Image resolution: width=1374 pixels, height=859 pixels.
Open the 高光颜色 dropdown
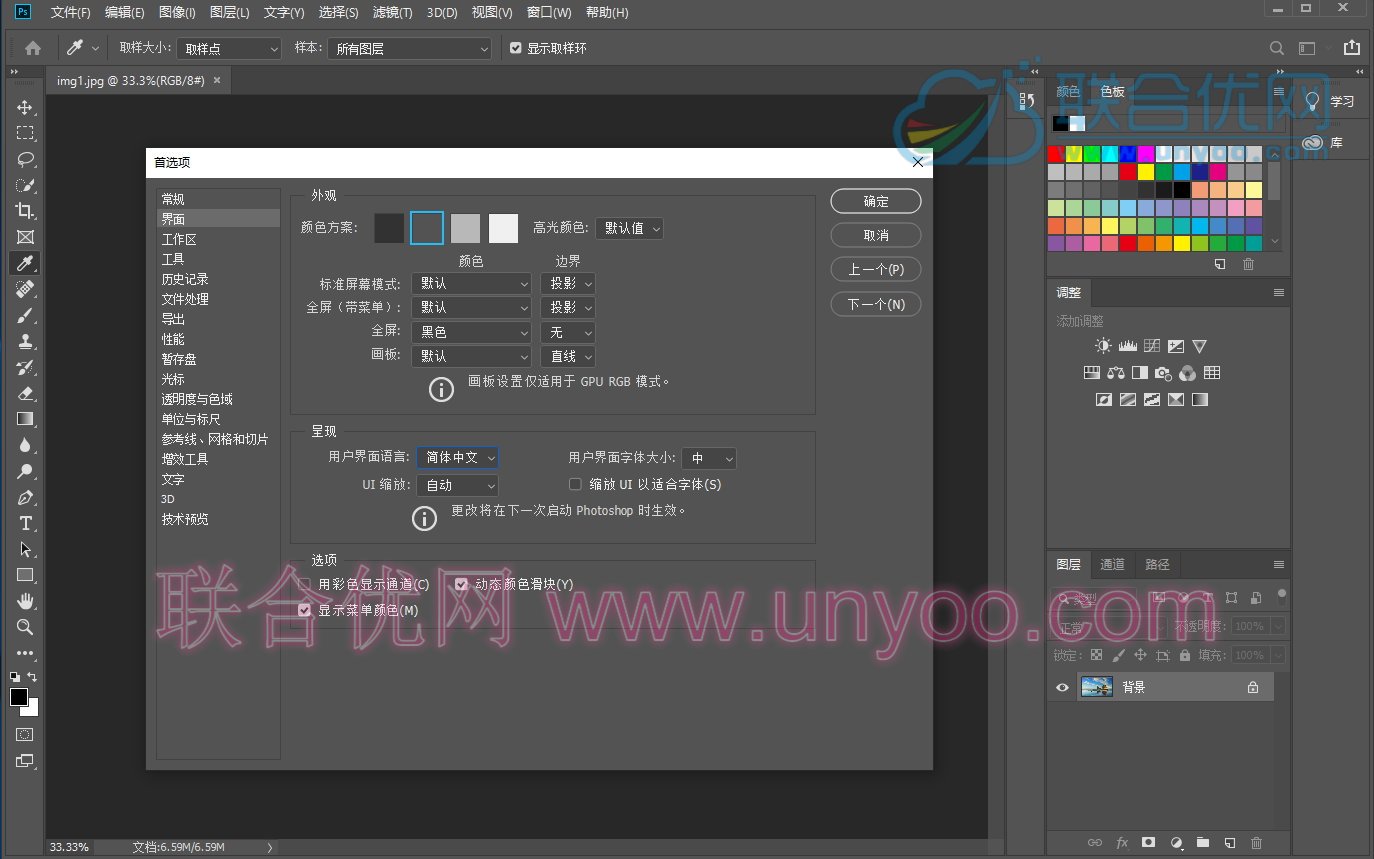[629, 228]
